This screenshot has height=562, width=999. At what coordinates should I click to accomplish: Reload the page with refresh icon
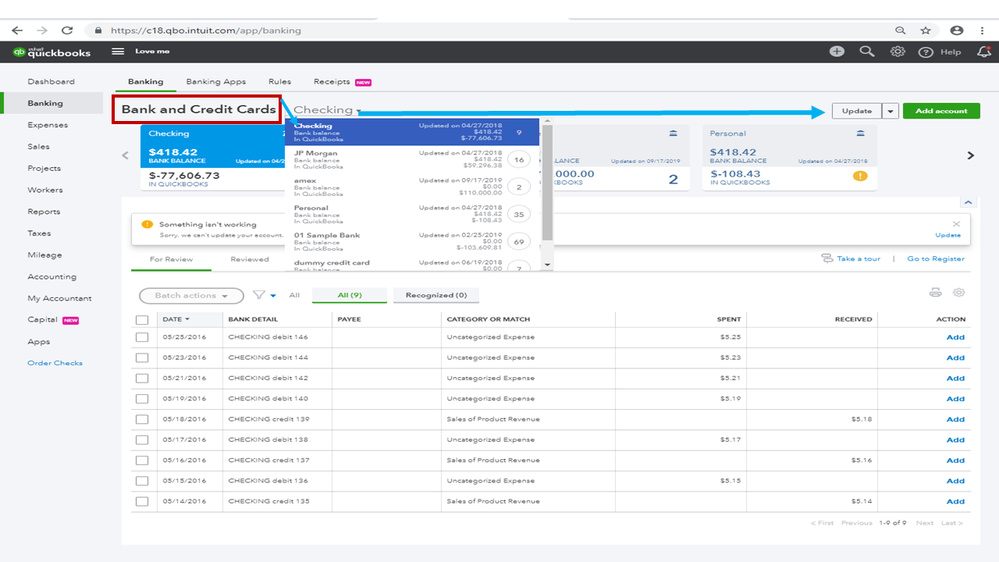pos(67,31)
